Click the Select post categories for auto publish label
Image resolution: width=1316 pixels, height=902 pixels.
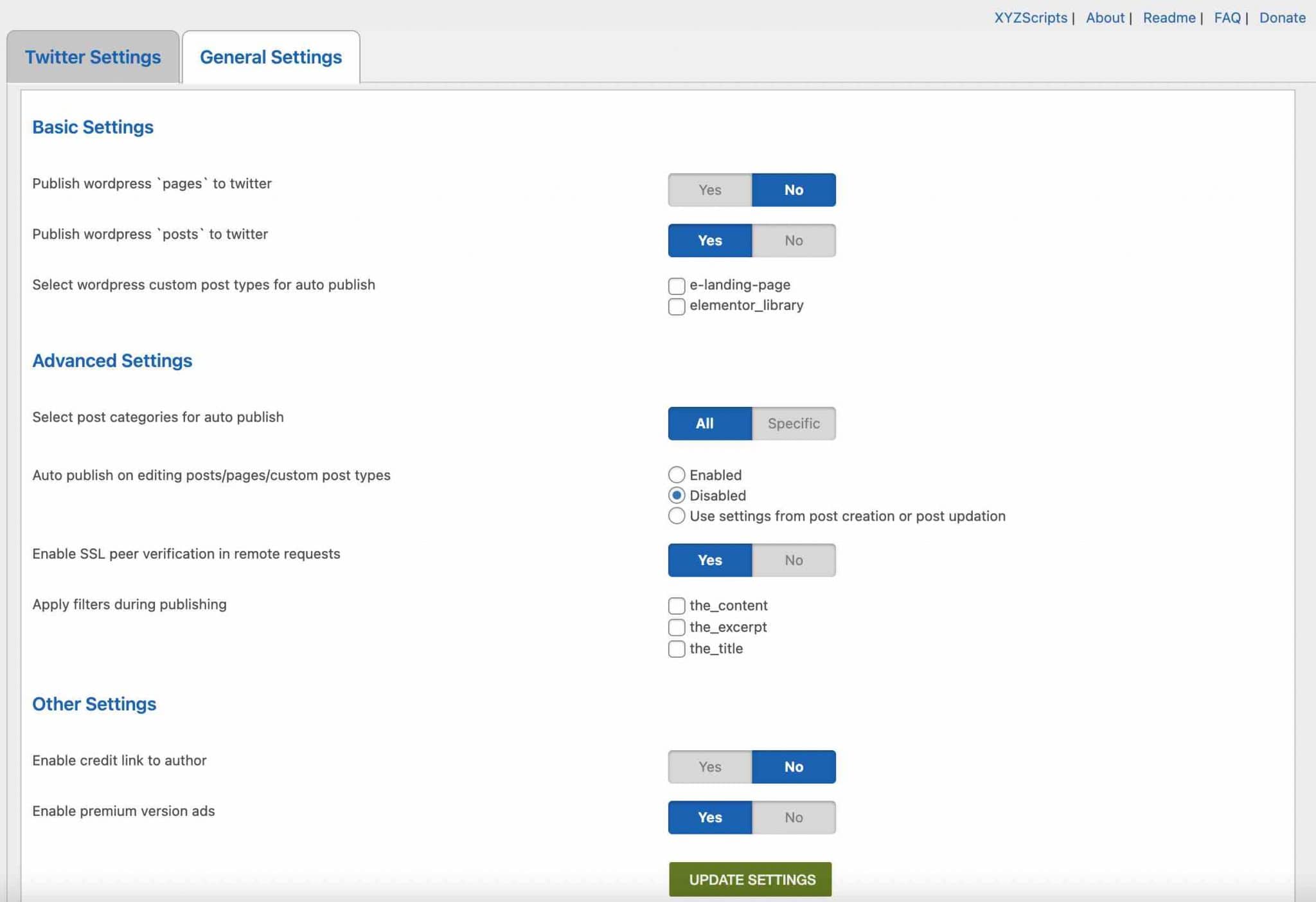pos(157,417)
